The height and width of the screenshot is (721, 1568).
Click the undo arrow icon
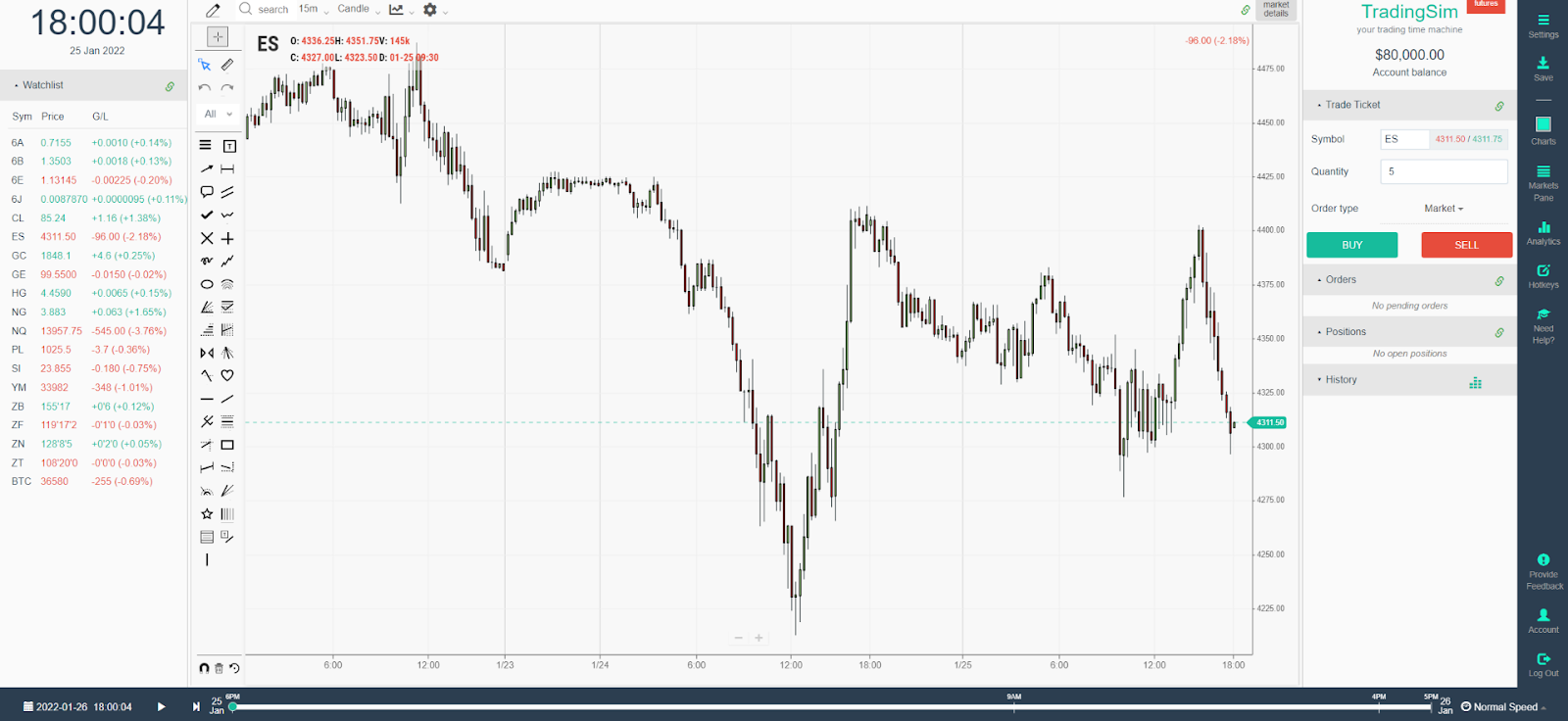205,88
